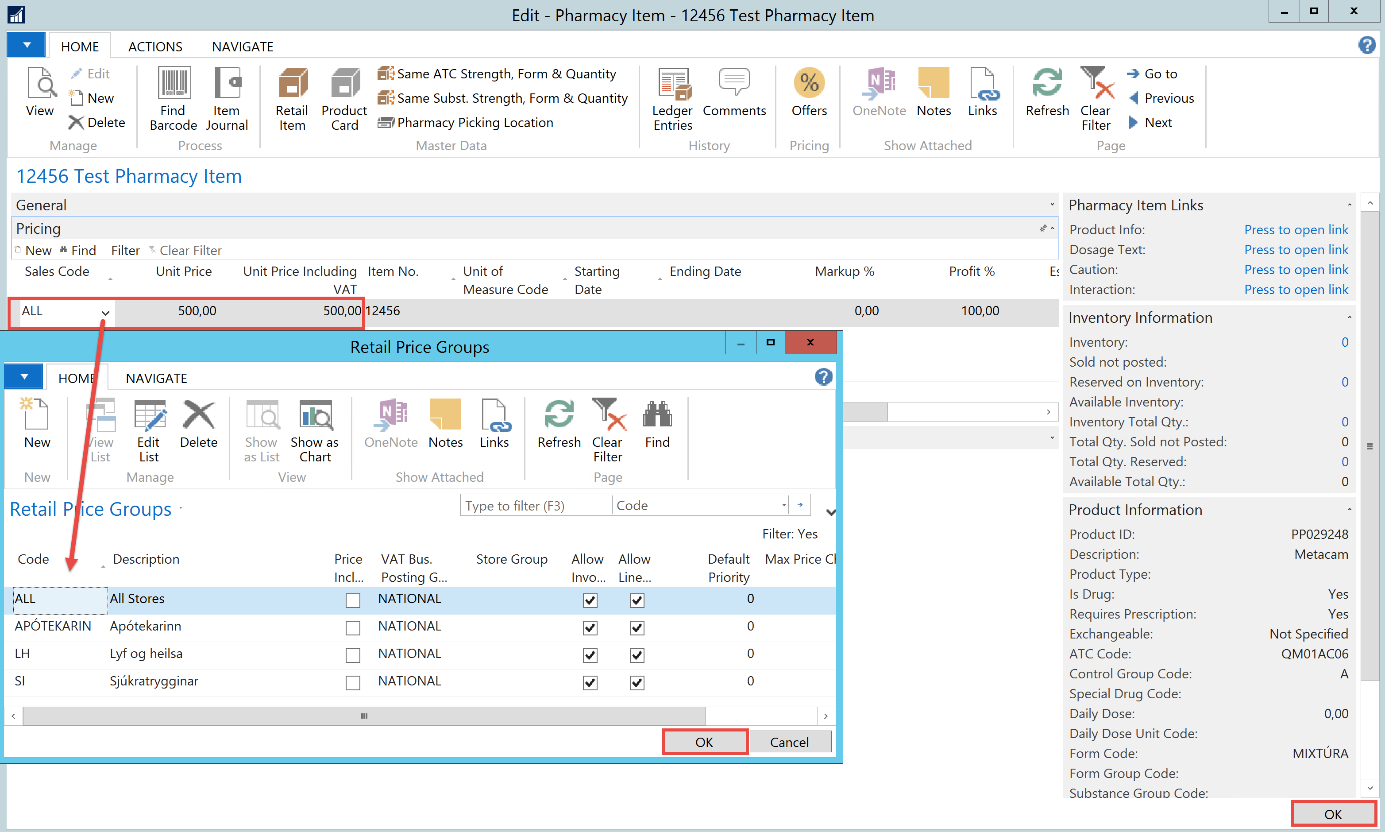
Task: Open the NAVIGATE tab in Retail Price Groups
Action: 156,378
